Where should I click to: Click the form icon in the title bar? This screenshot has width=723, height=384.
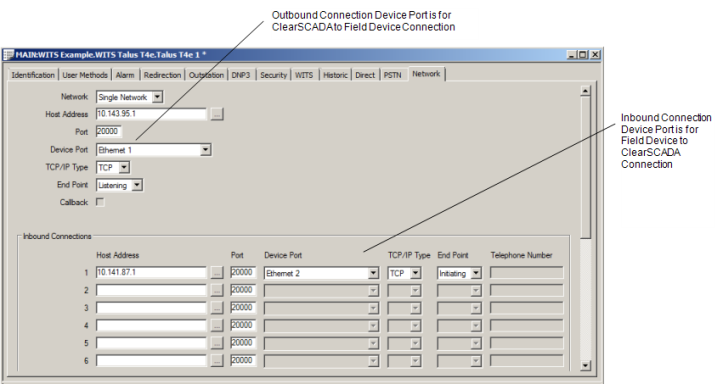[9, 55]
